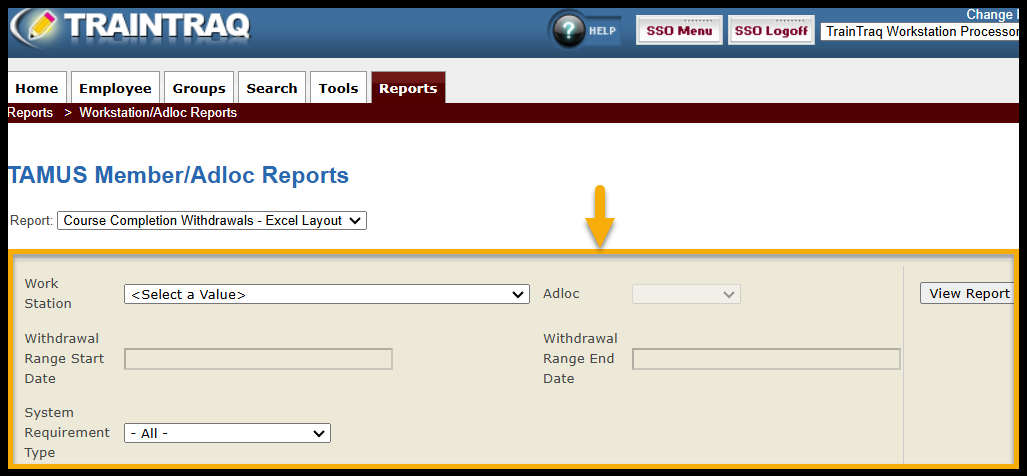Open the Search tab
The height and width of the screenshot is (476, 1027).
tap(272, 88)
